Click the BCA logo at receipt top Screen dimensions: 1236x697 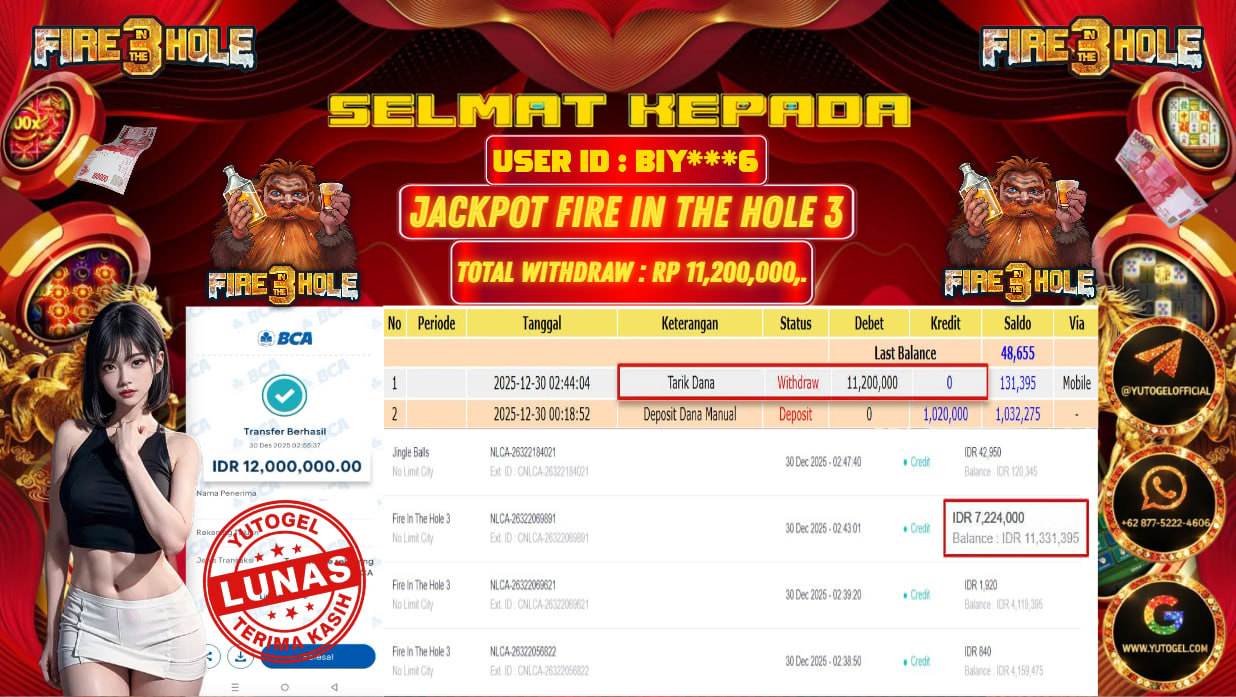point(285,338)
